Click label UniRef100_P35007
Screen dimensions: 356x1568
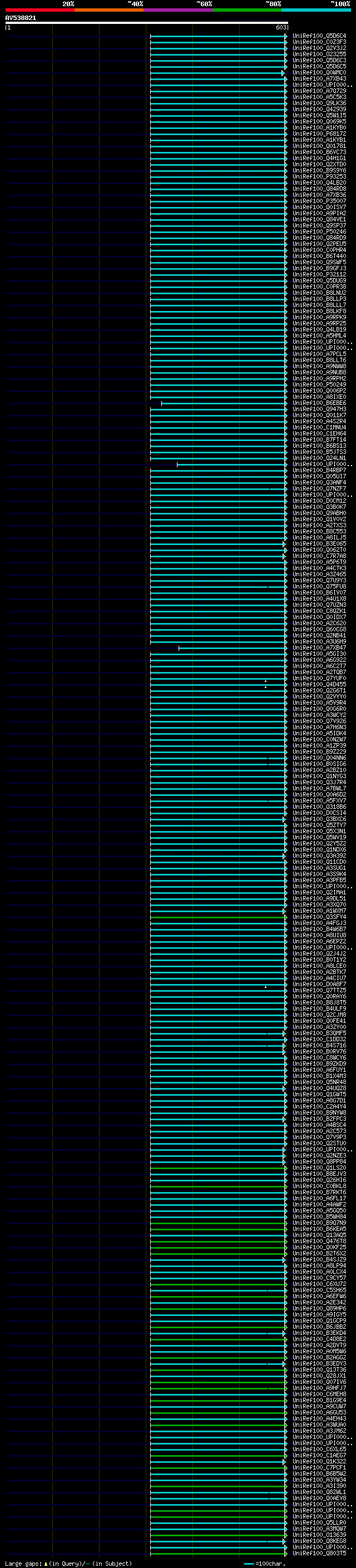[x=319, y=201]
